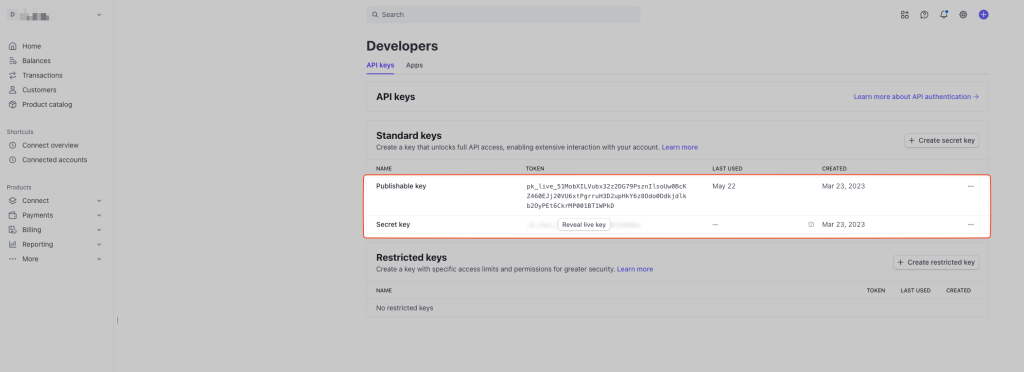Image resolution: width=1024 pixels, height=372 pixels.
Task: Expand the Payments submenu chevron
Action: pos(99,215)
